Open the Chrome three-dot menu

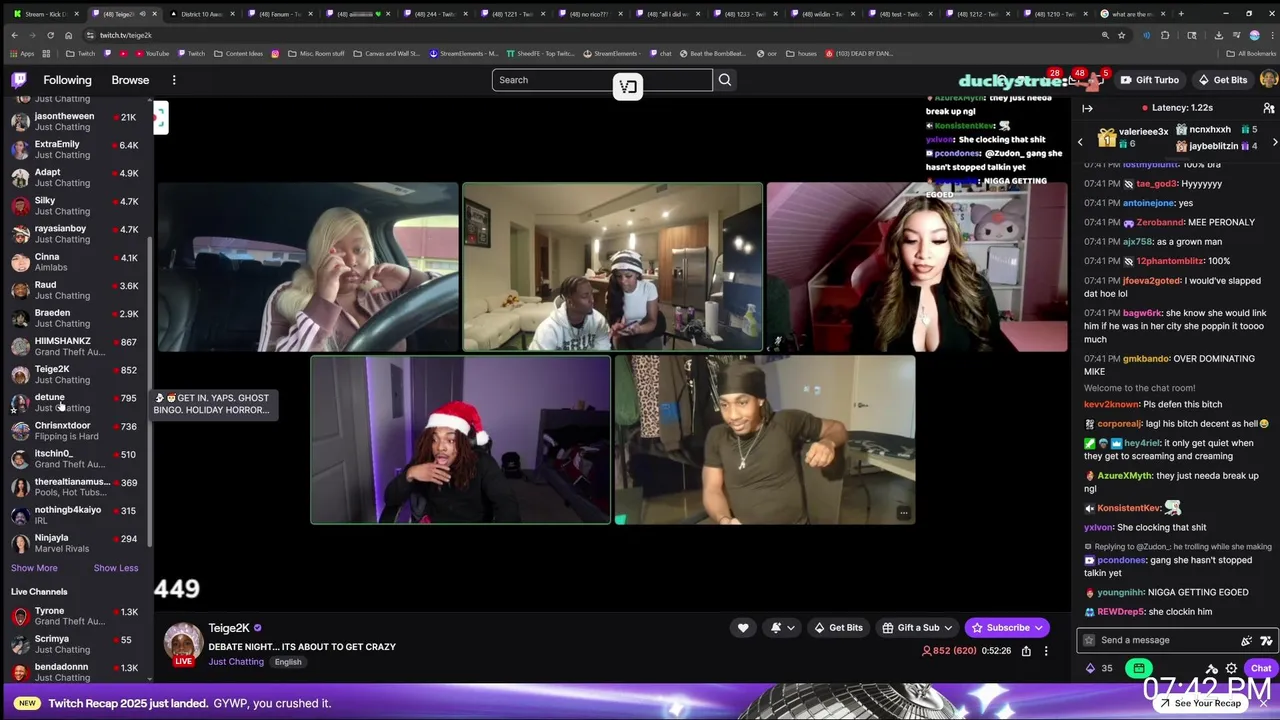coord(1270,35)
